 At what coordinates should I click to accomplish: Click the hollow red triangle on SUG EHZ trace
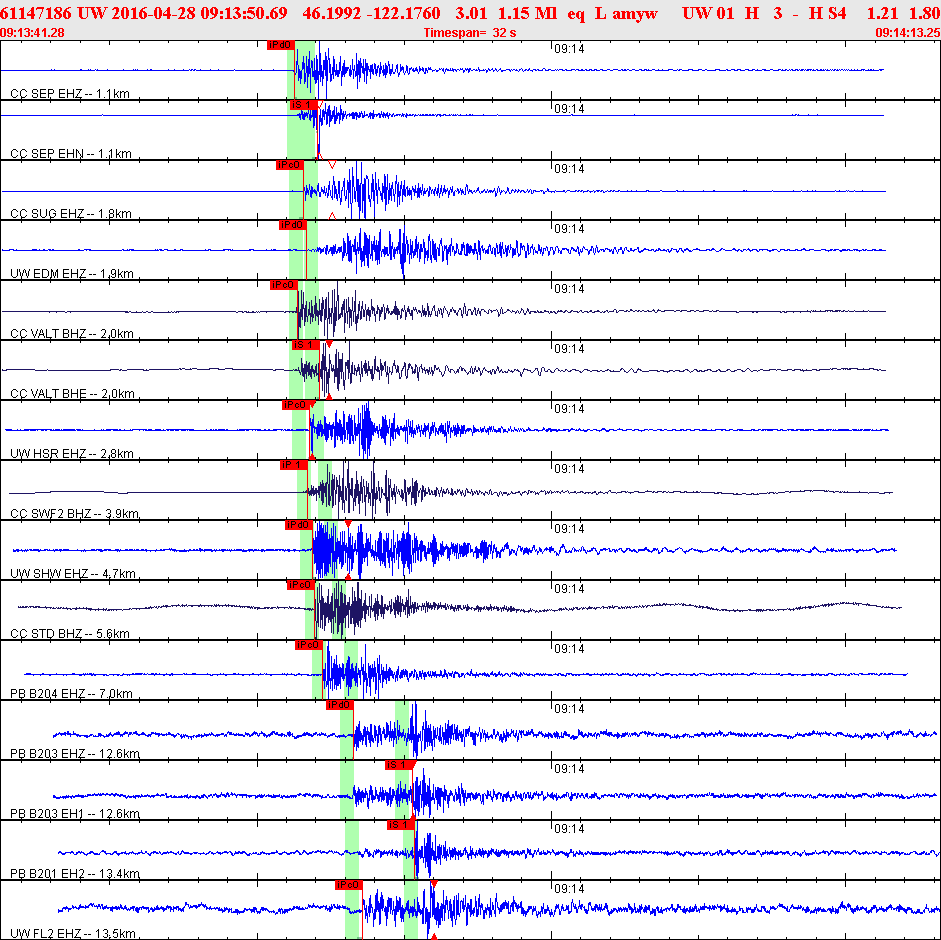332,164
